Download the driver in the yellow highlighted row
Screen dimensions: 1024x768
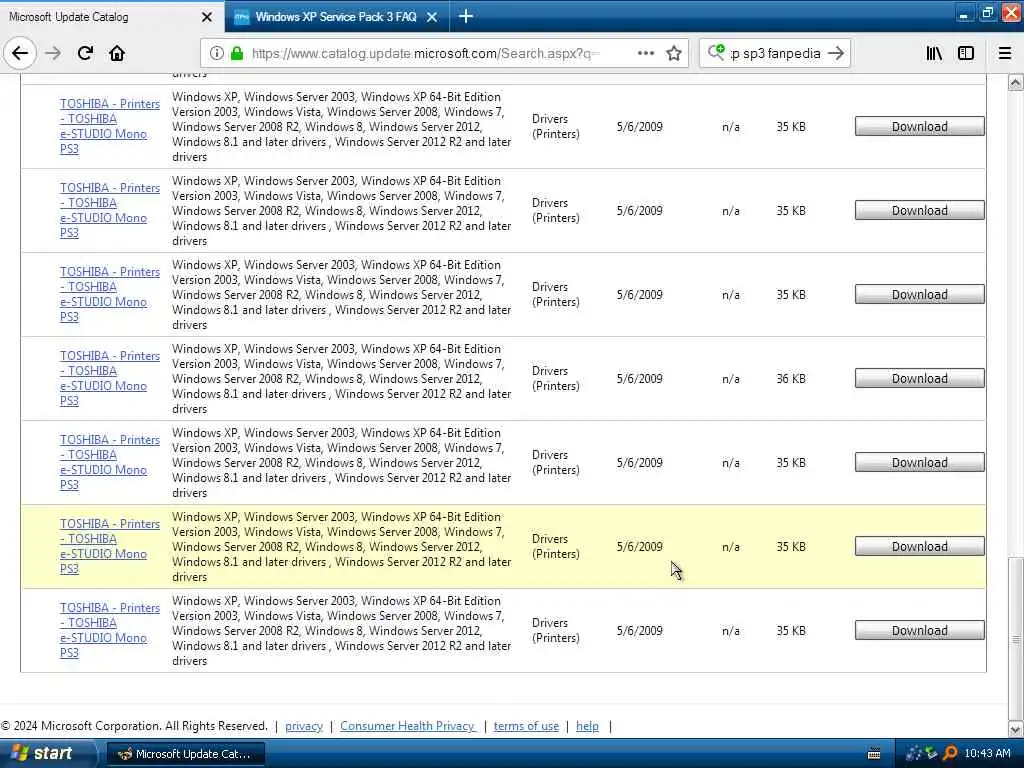[919, 547]
